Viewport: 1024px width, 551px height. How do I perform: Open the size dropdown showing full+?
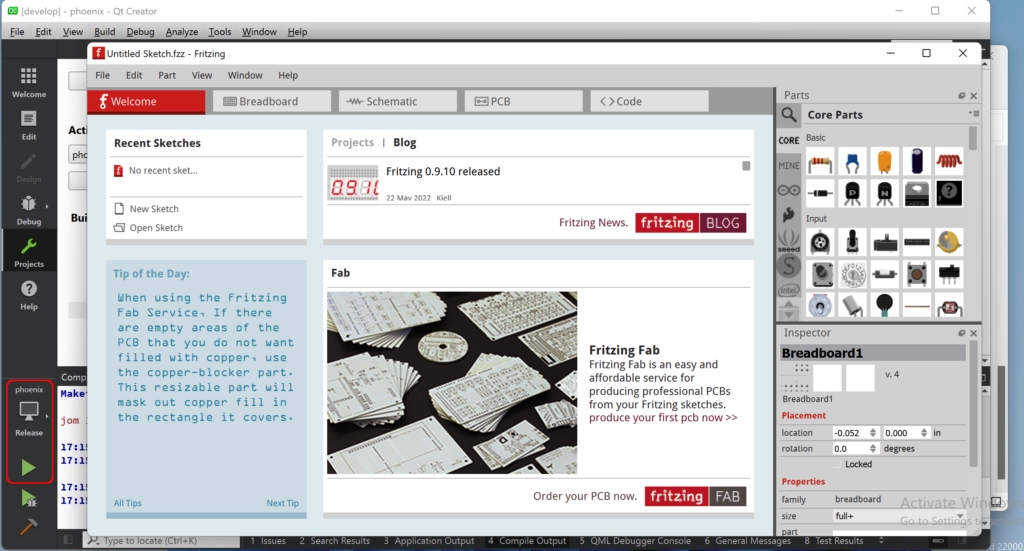click(900, 516)
